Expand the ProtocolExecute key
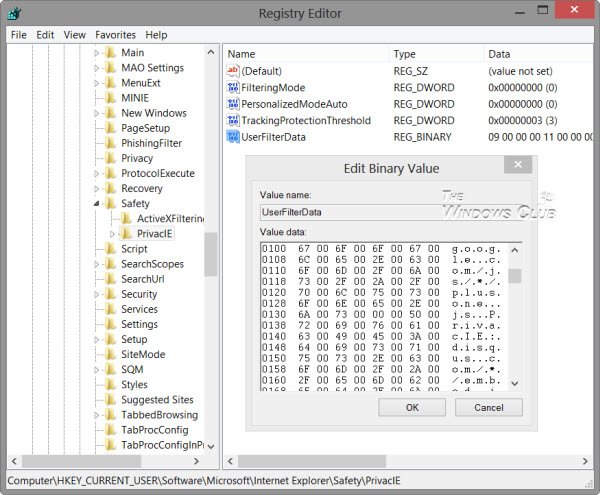The height and width of the screenshot is (495, 600). 96,174
